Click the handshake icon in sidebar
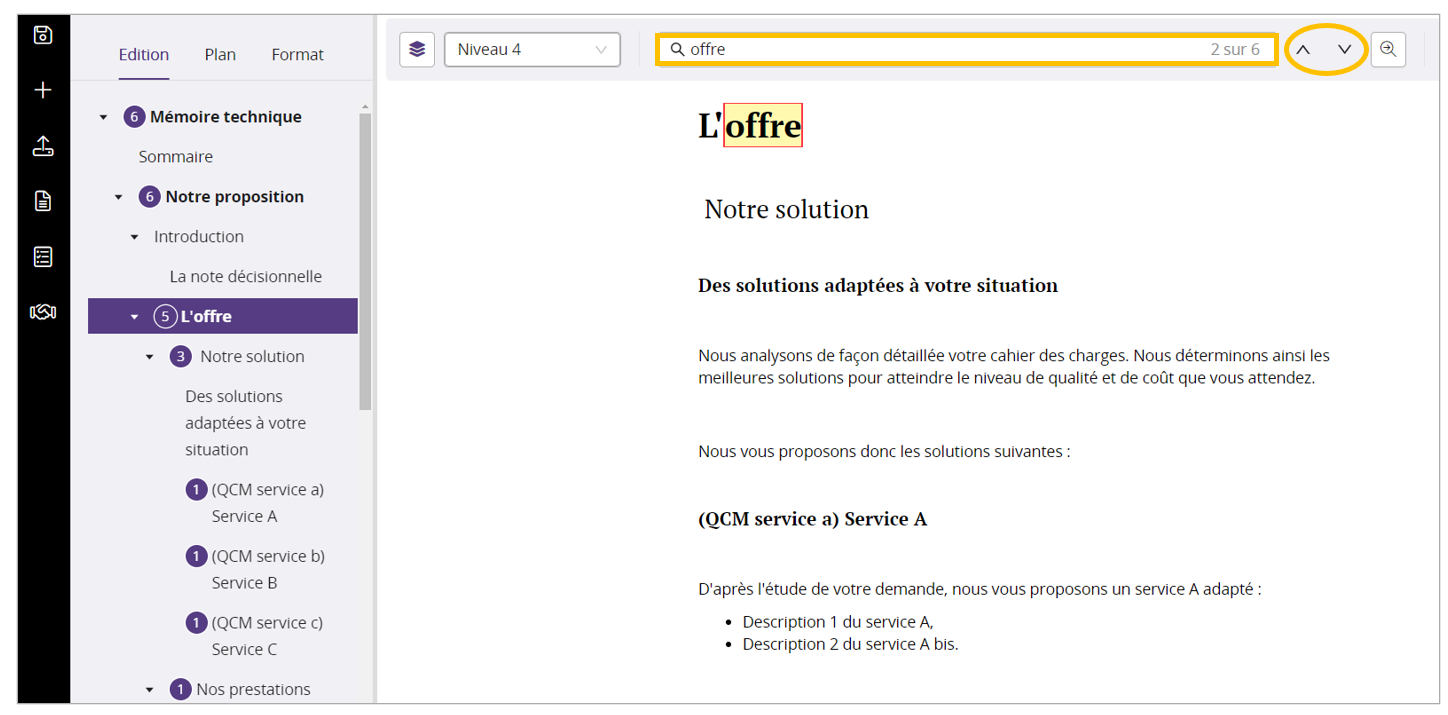 (x=43, y=312)
